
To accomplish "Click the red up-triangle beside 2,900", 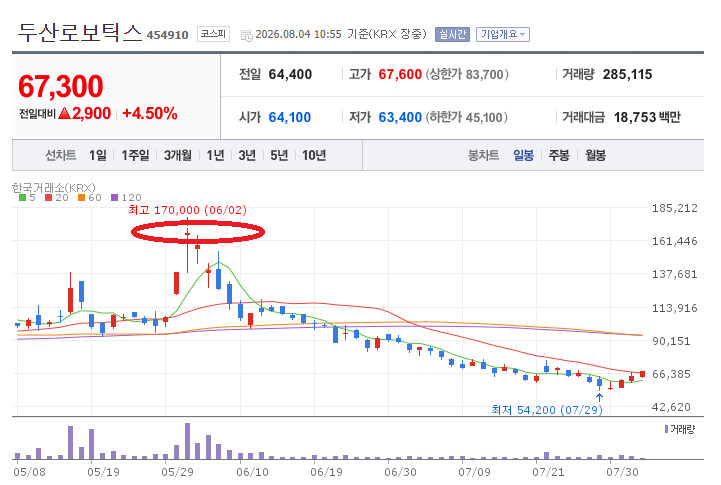I will [x=65, y=113].
